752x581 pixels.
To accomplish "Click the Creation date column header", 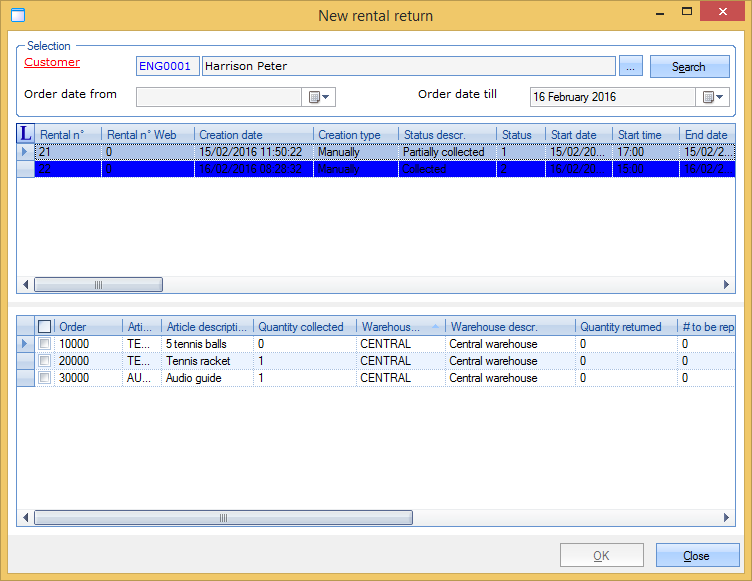I will coord(253,135).
